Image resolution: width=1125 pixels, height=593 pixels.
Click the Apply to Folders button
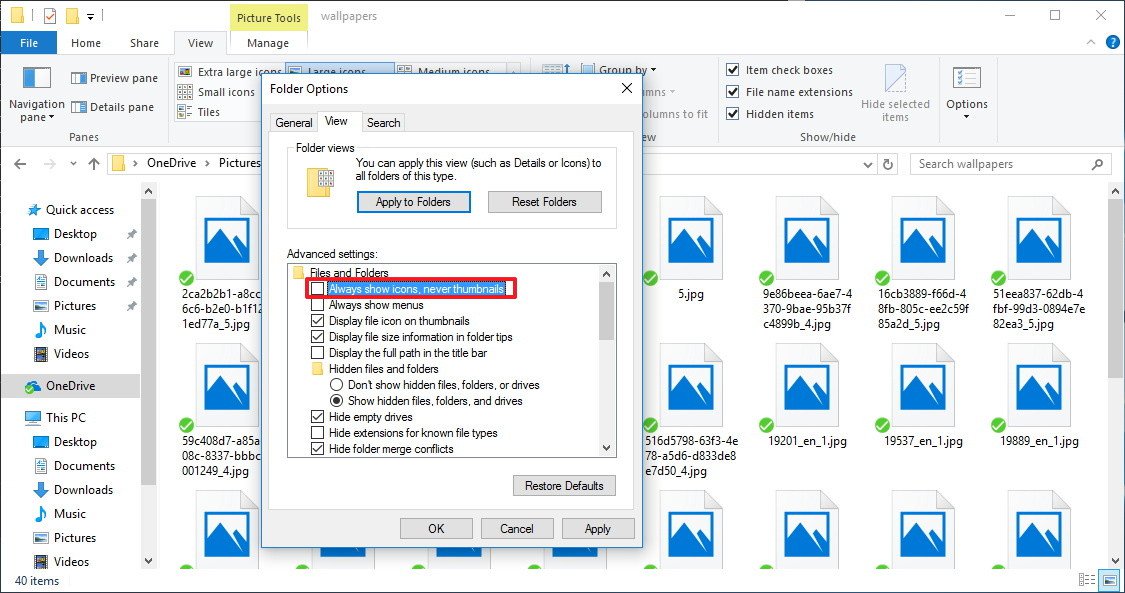[x=413, y=201]
